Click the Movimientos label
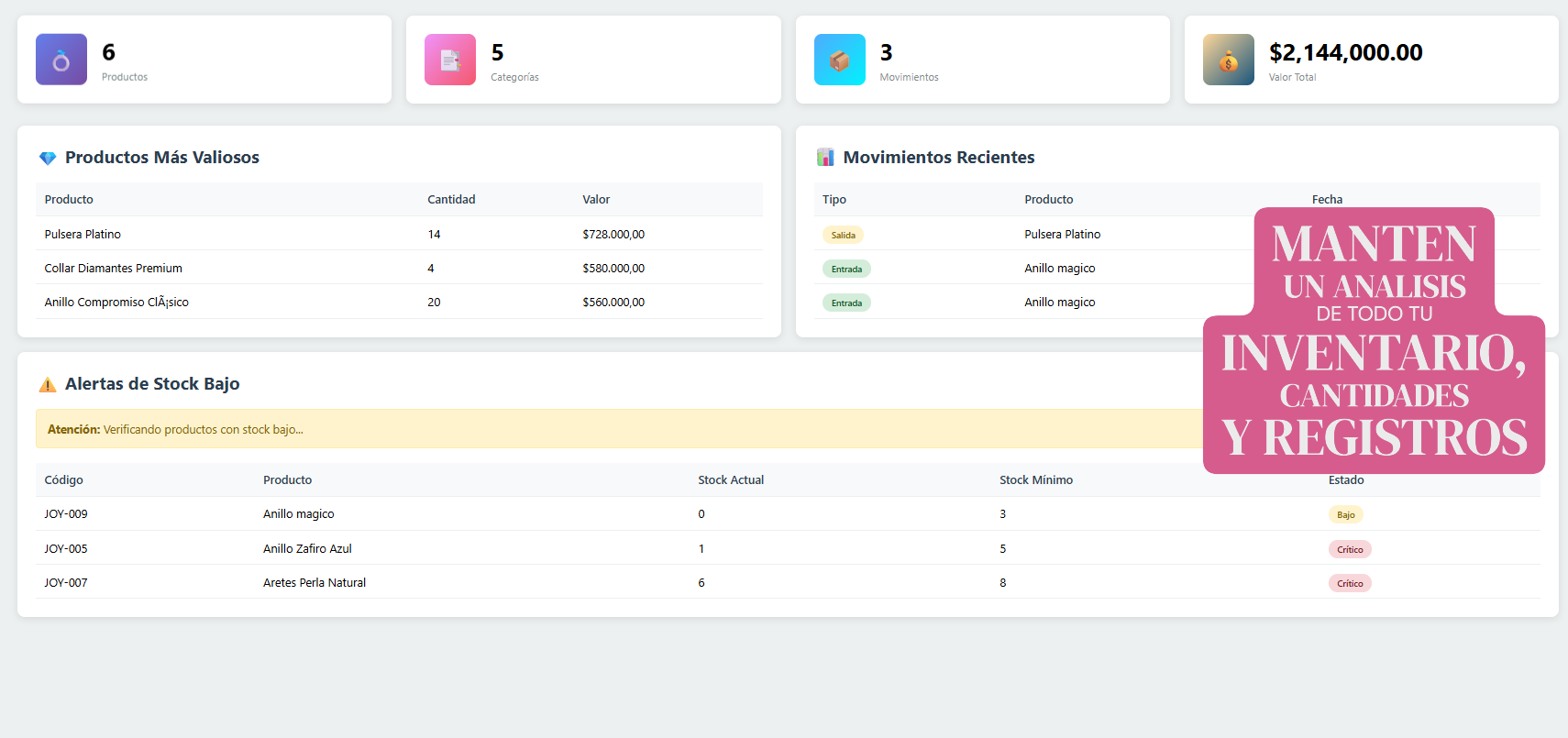The height and width of the screenshot is (738, 1568). (x=909, y=77)
